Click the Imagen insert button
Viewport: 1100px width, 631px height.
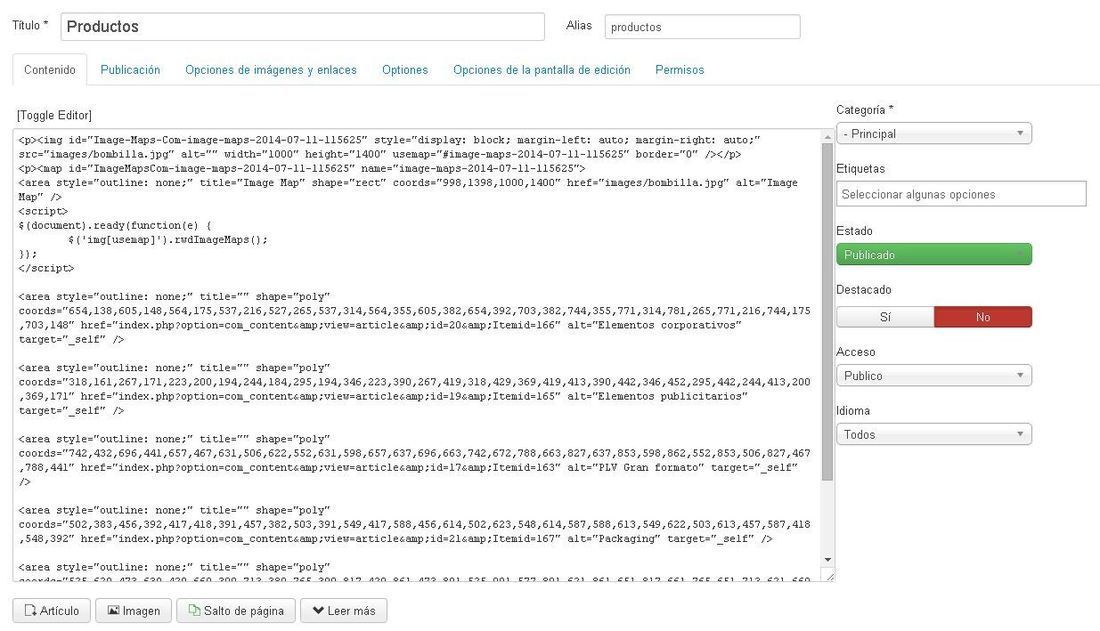coord(133,611)
